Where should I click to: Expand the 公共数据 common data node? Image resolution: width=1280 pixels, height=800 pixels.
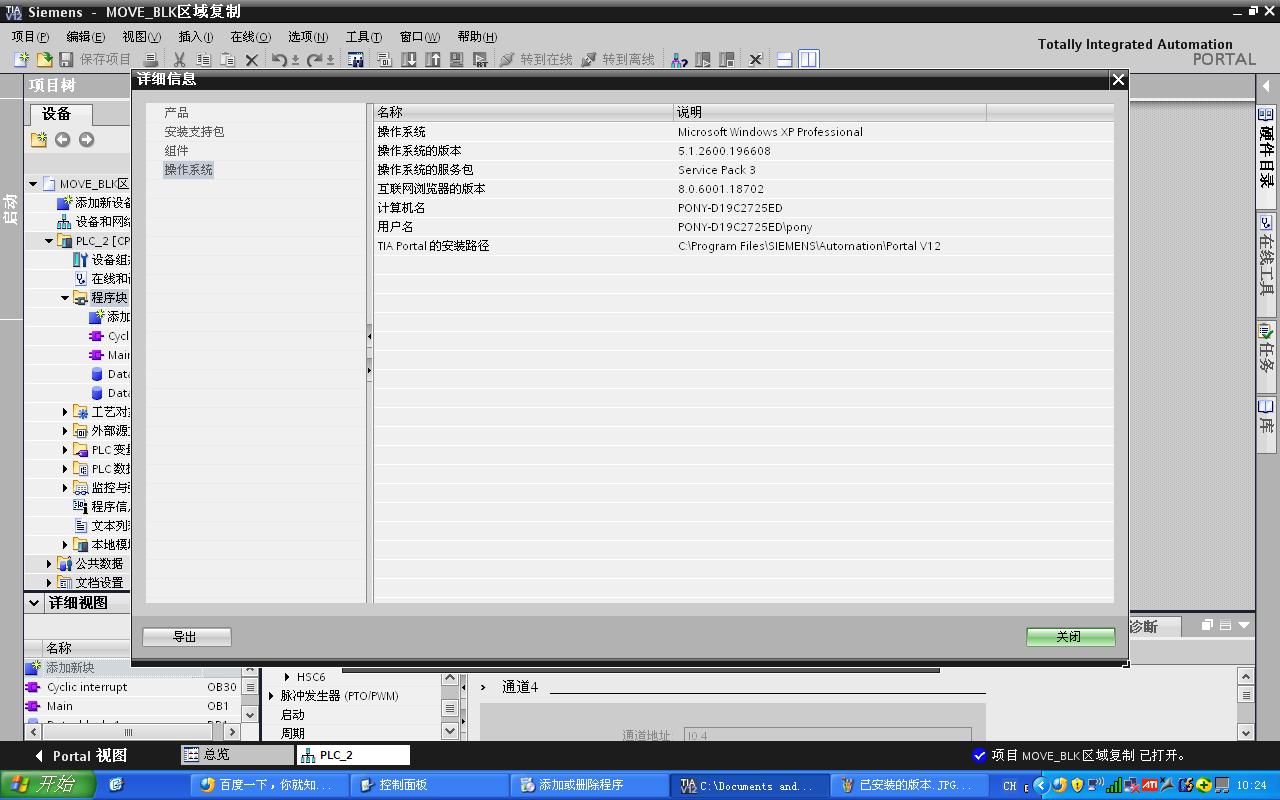tap(49, 564)
